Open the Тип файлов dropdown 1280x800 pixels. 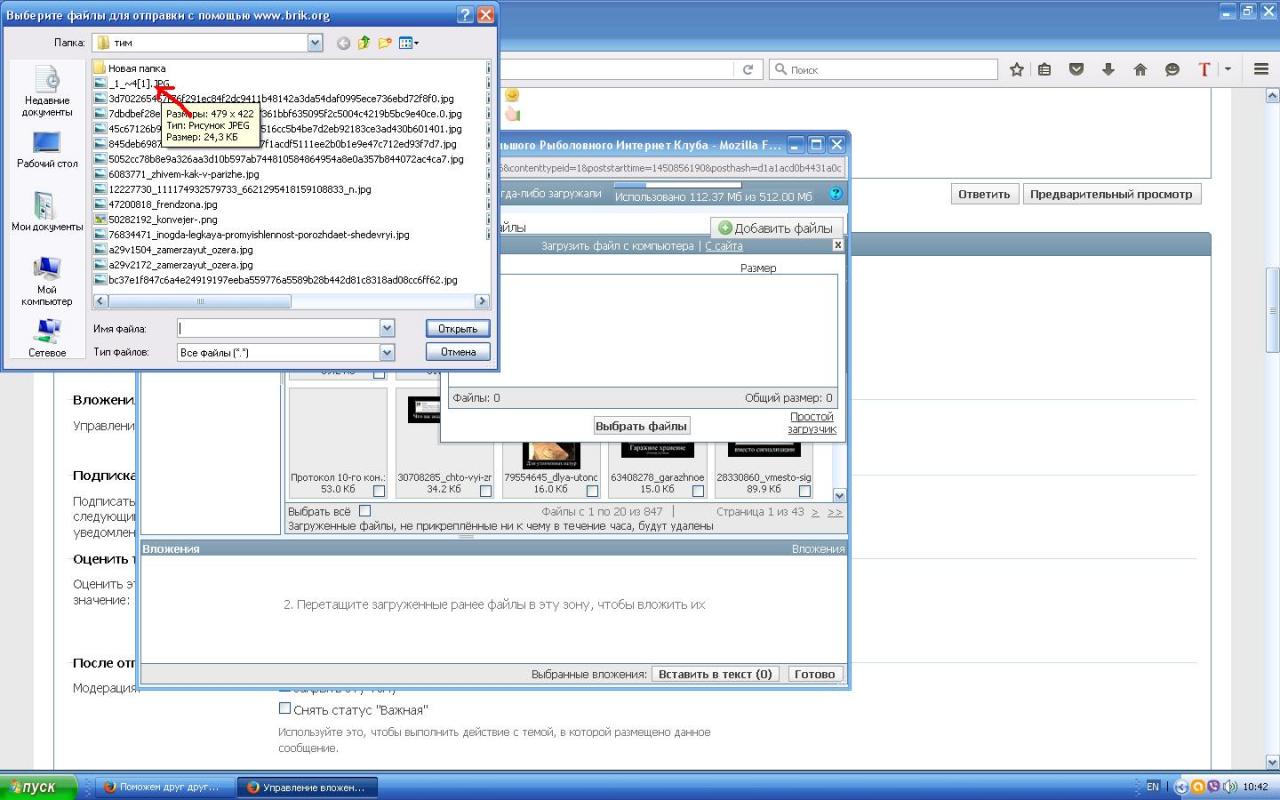click(x=387, y=352)
